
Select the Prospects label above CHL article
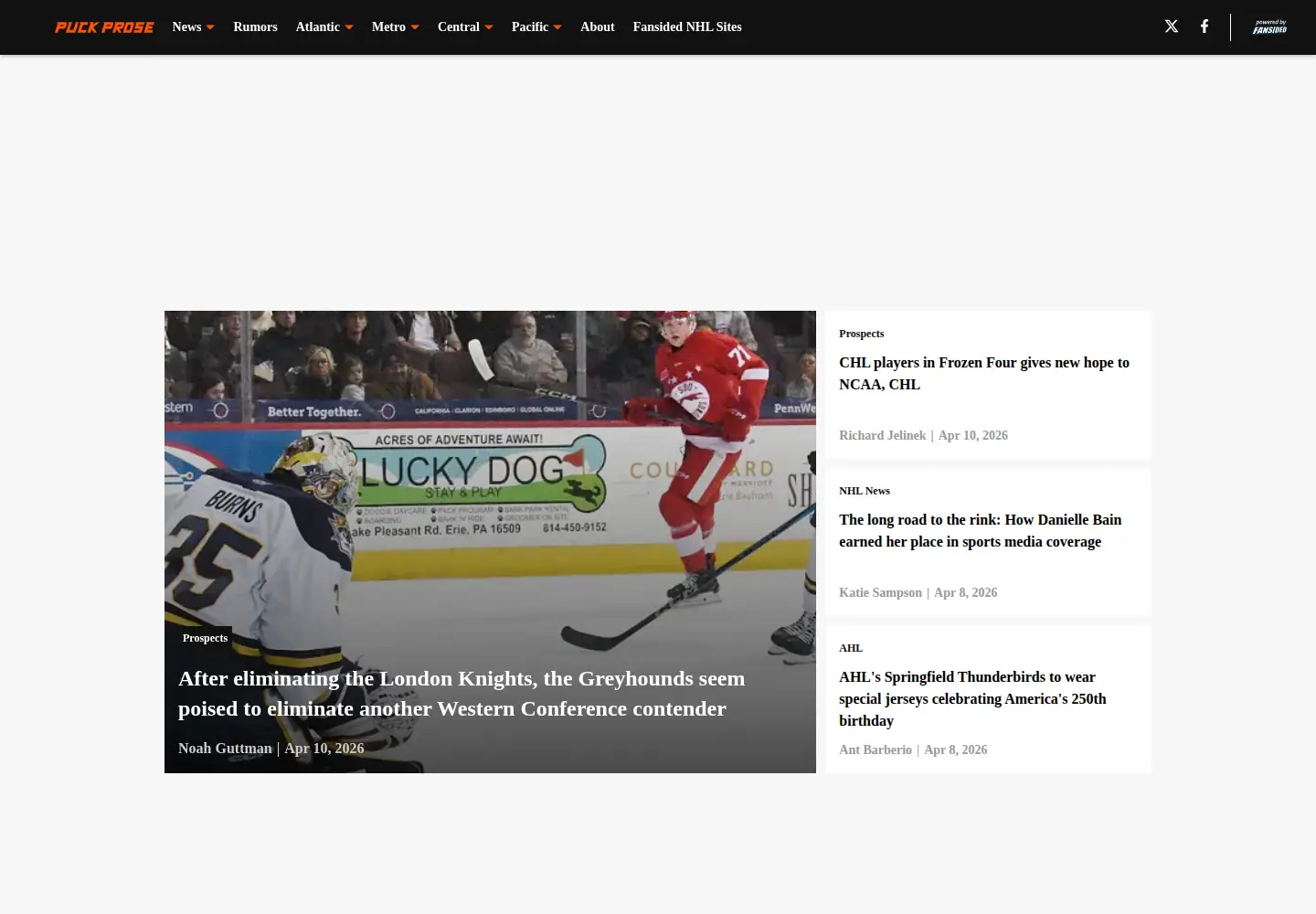pyautogui.click(x=861, y=334)
